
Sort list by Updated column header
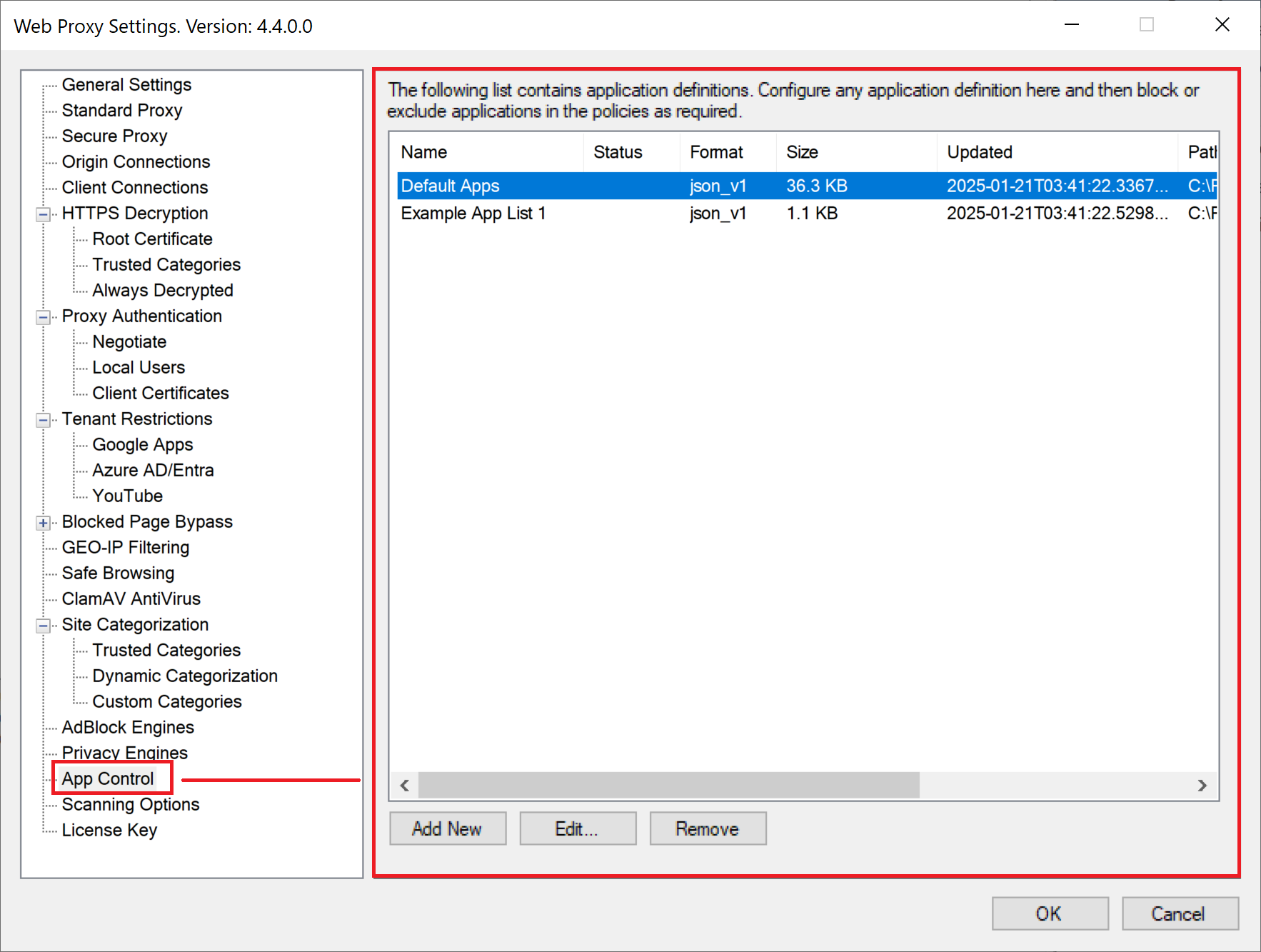[1057, 152]
